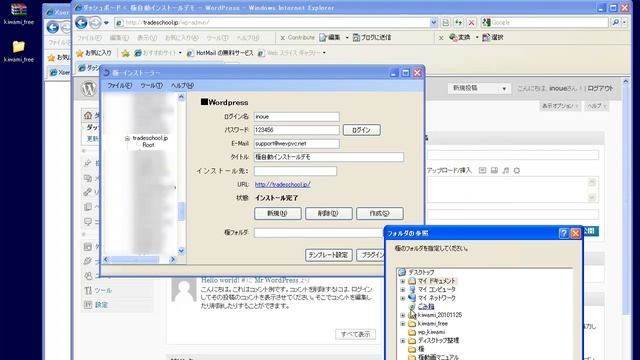
Task: Expand the マイ ネットワーク tree node
Action: point(403,298)
